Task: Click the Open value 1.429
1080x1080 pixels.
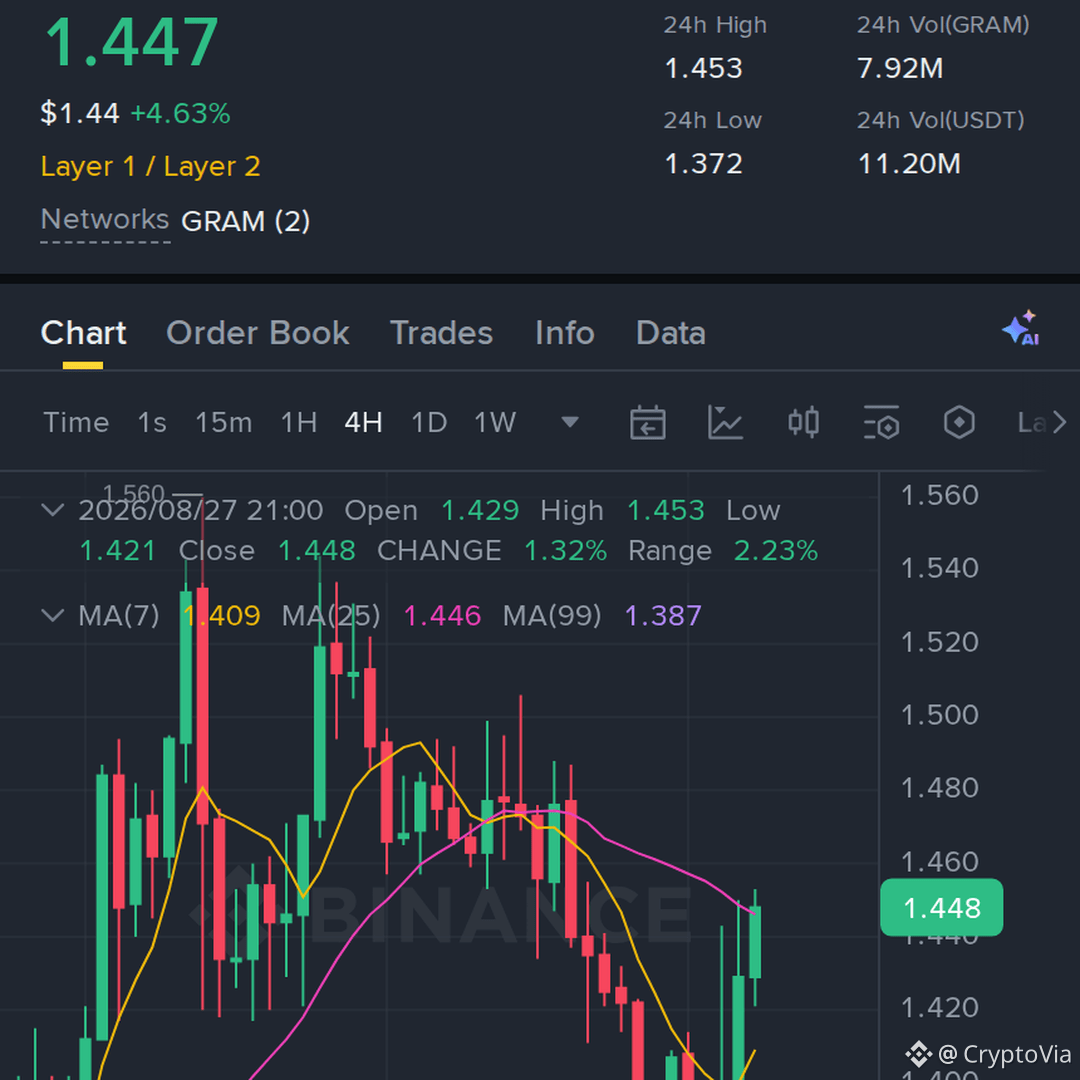Action: [480, 510]
